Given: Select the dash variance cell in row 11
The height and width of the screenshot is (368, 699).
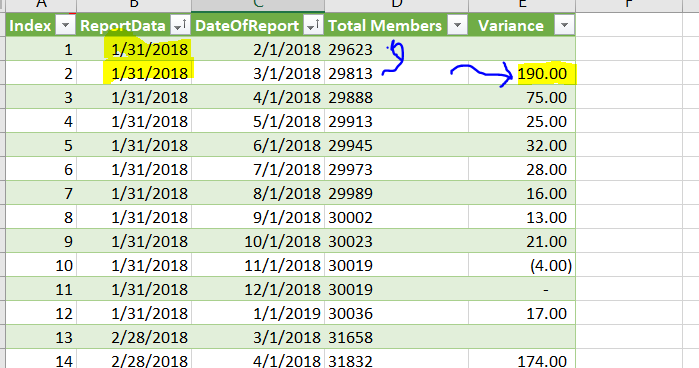Looking at the screenshot, I should tap(522, 289).
